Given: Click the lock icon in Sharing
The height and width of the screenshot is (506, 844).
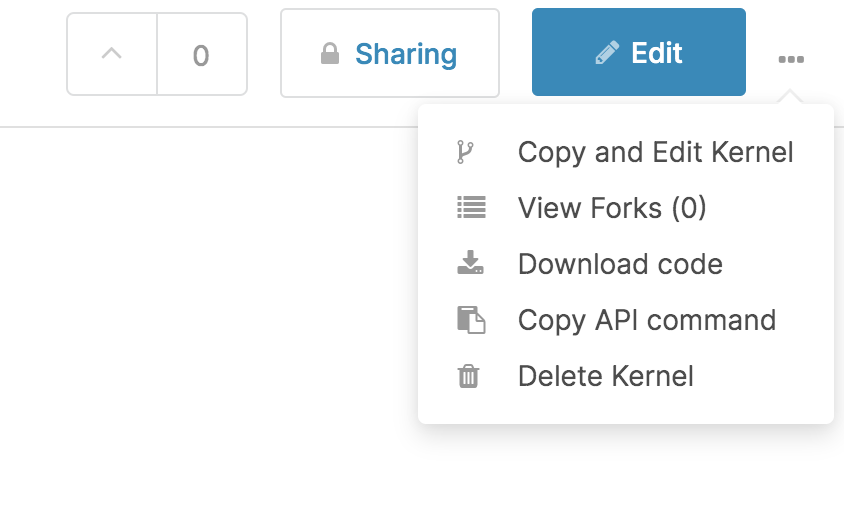Looking at the screenshot, I should [x=330, y=53].
